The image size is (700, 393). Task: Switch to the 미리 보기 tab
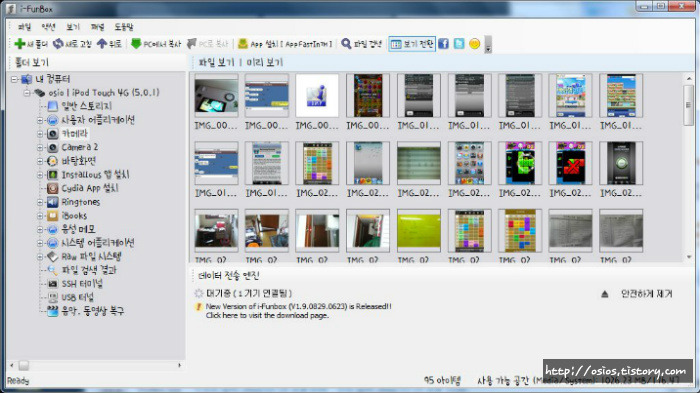[x=265, y=63]
